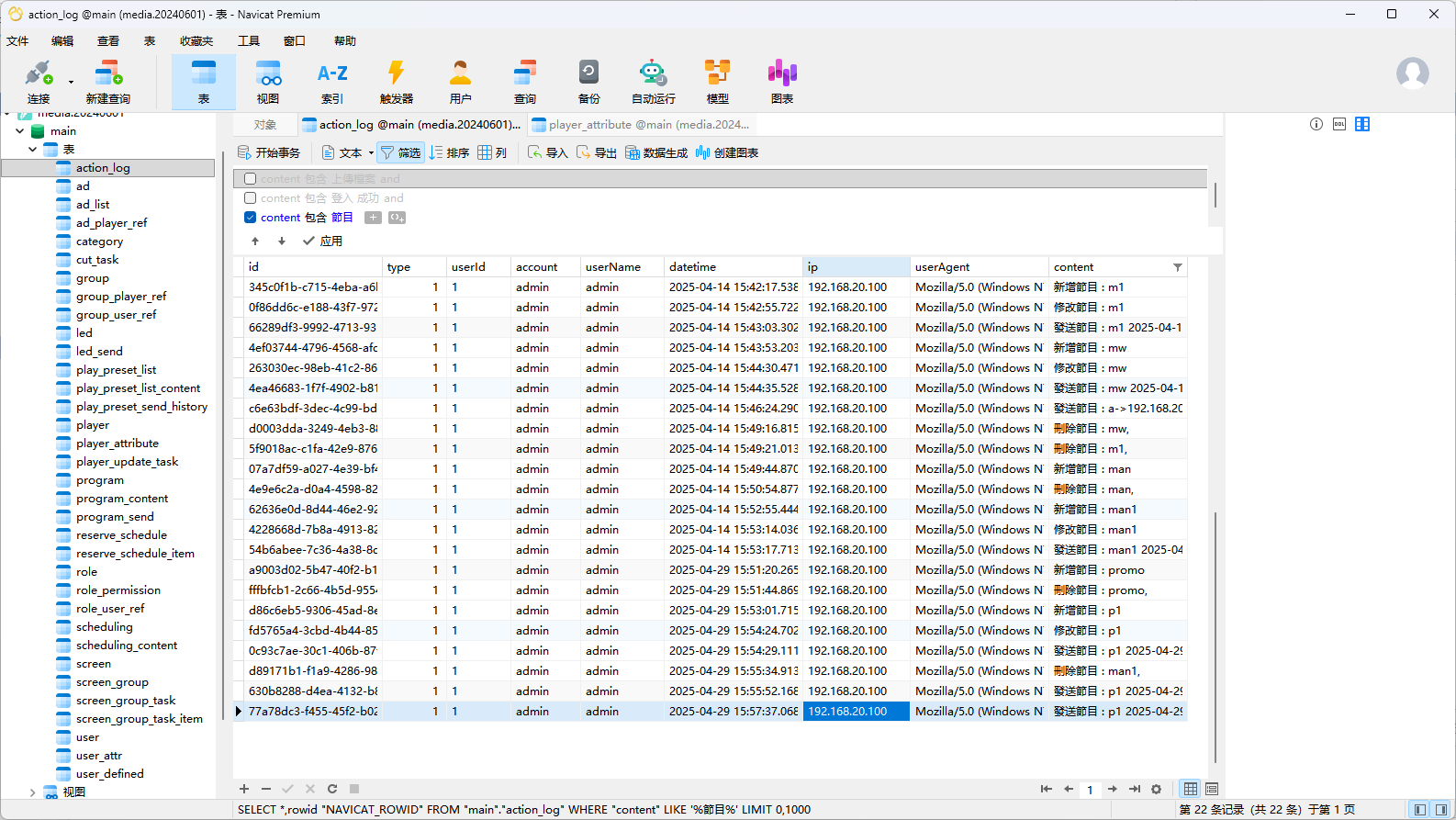
Task: Open the 索引 index toolbar icon
Action: click(332, 82)
